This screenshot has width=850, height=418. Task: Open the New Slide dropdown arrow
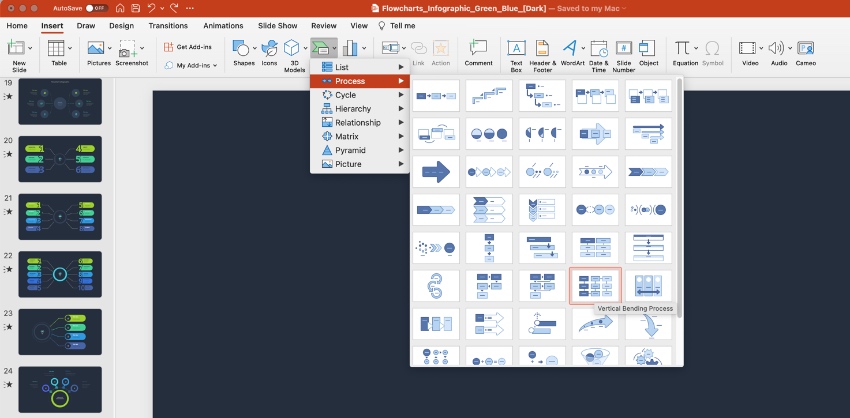coord(30,48)
